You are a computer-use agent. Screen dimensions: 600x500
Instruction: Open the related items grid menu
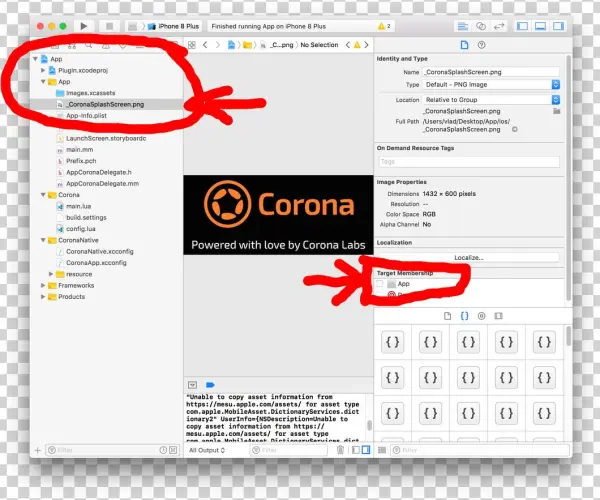[192, 45]
